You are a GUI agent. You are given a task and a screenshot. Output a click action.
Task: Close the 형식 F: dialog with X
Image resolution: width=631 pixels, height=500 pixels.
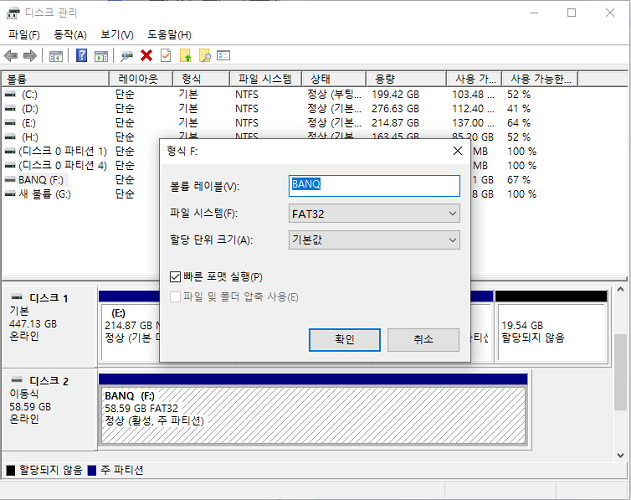click(458, 151)
